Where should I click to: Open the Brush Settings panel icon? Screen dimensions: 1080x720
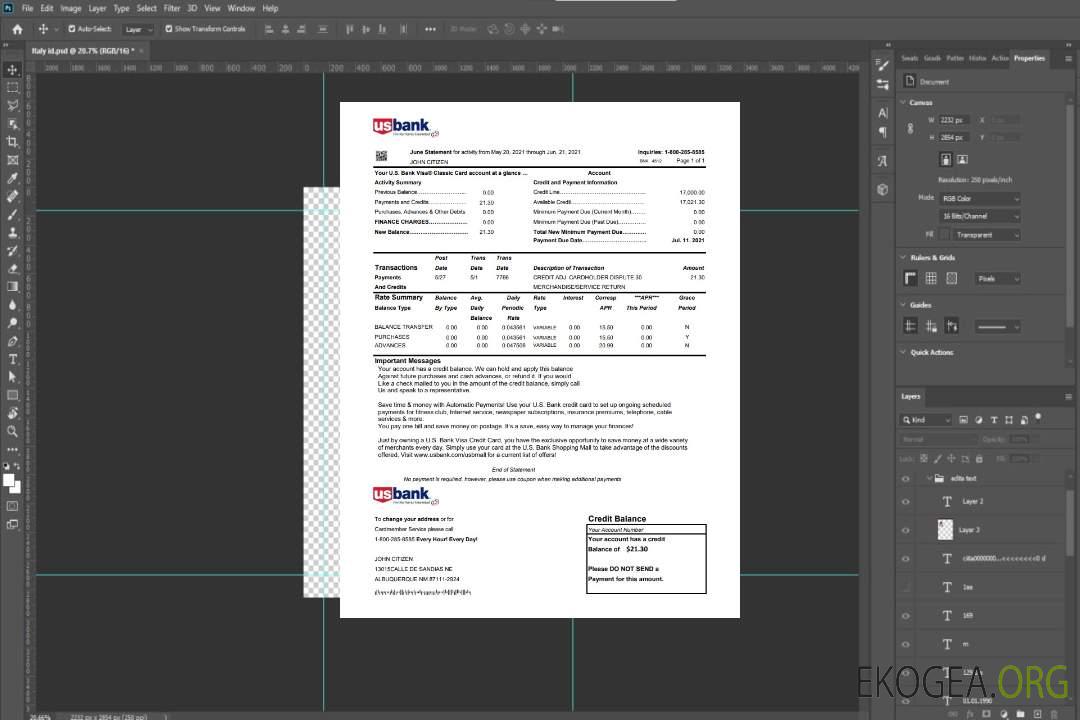pos(882,66)
